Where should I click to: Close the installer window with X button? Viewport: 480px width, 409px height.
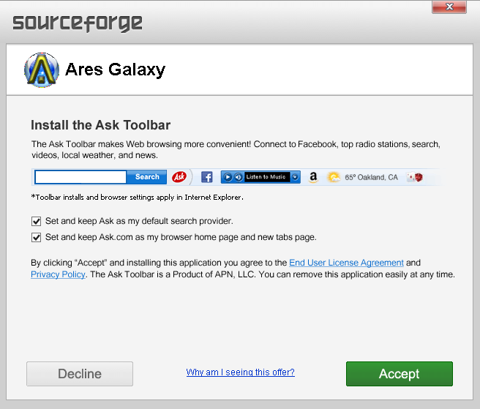[x=449, y=7]
